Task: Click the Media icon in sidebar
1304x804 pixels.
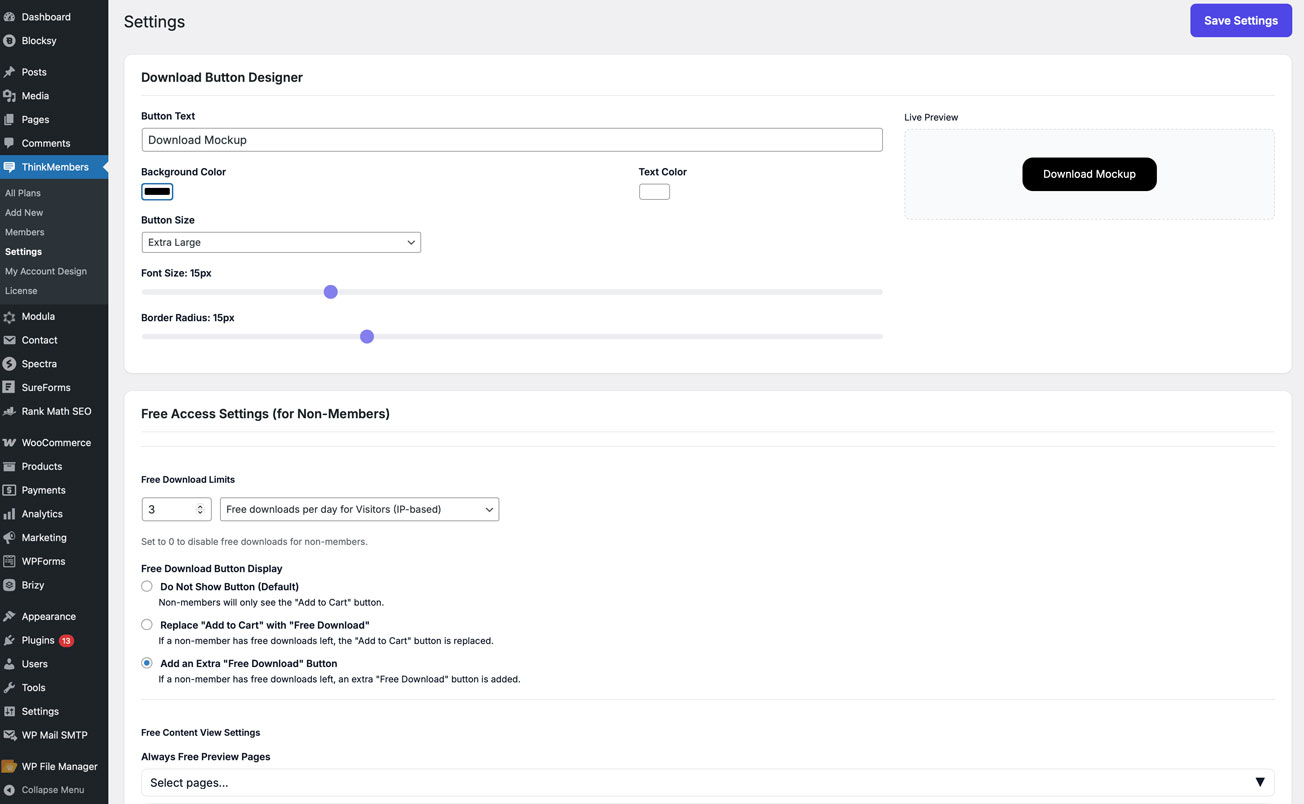Action: click(9, 96)
